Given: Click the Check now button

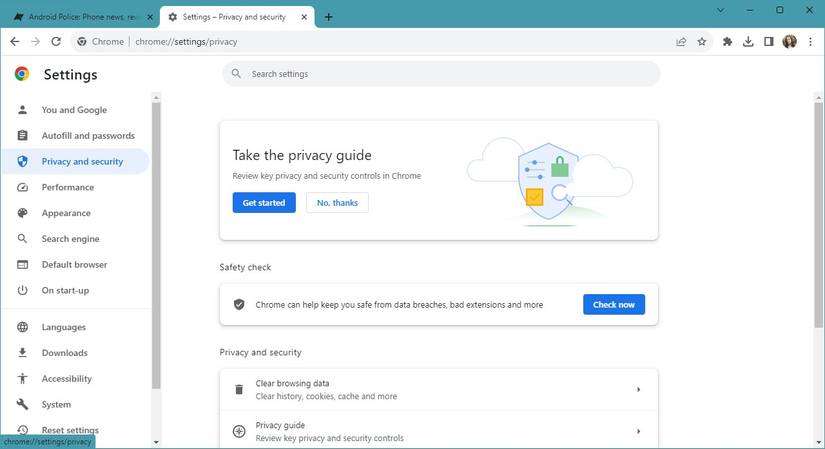Looking at the screenshot, I should 613,304.
